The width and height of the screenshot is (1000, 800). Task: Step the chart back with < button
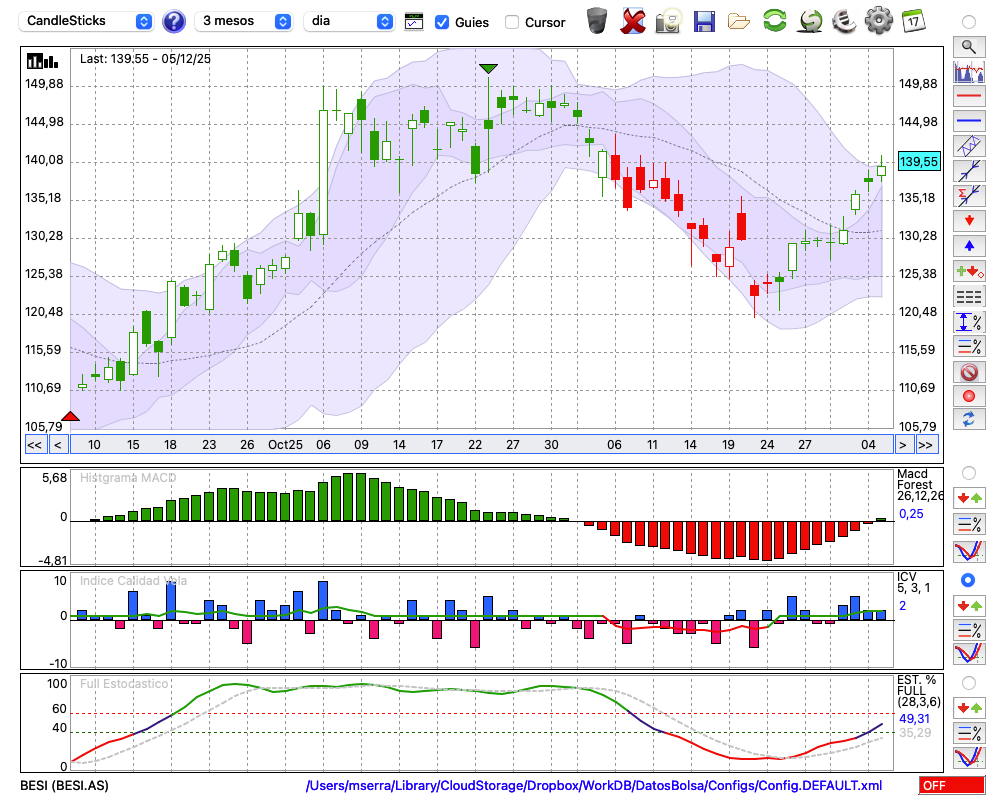(x=58, y=445)
